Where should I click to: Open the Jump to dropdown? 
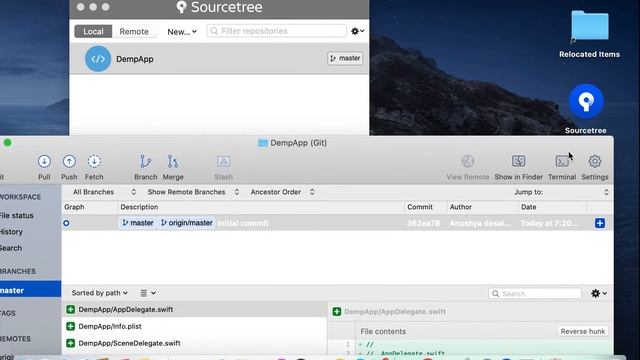click(x=561, y=192)
